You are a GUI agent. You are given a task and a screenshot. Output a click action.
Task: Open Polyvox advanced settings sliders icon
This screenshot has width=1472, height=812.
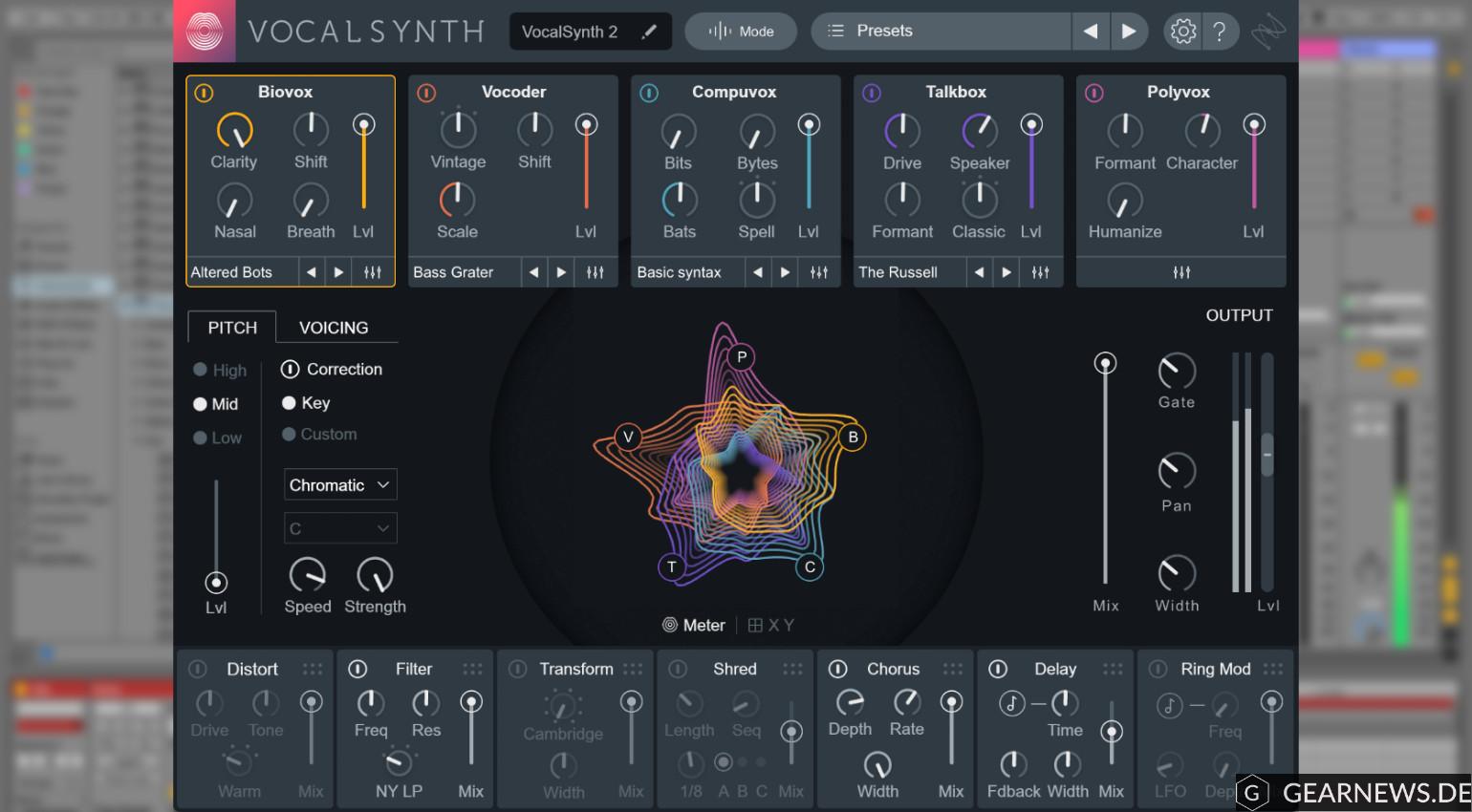[x=1181, y=272]
